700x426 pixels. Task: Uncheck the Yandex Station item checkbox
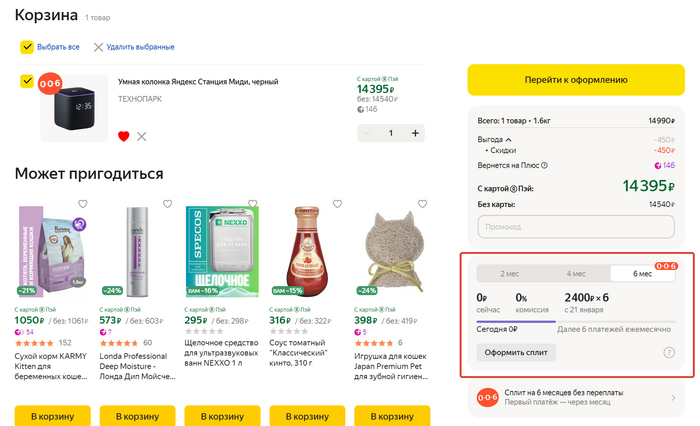click(x=27, y=82)
